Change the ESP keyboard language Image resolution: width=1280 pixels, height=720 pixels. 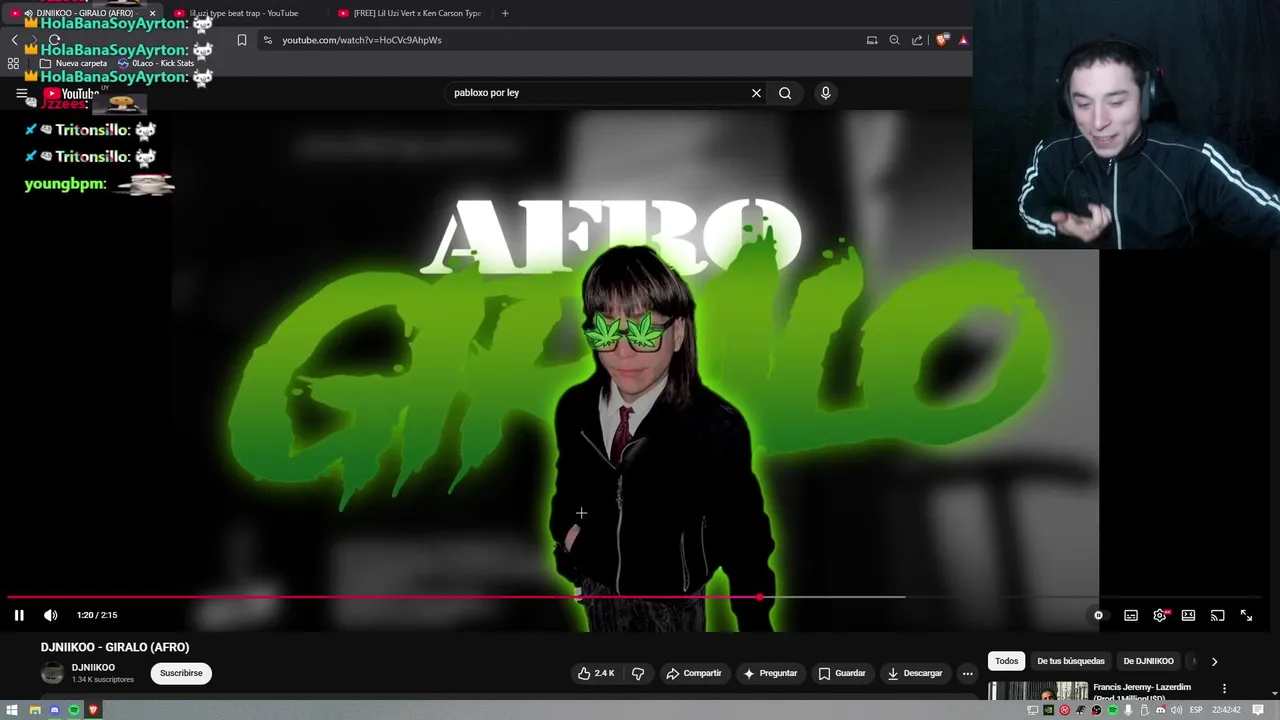coord(1196,710)
